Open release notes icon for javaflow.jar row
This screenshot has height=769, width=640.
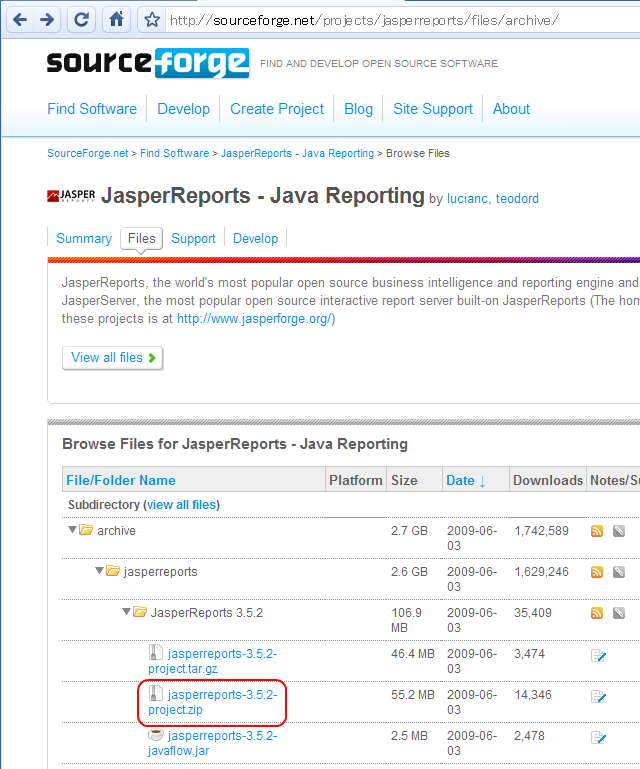[599, 738]
